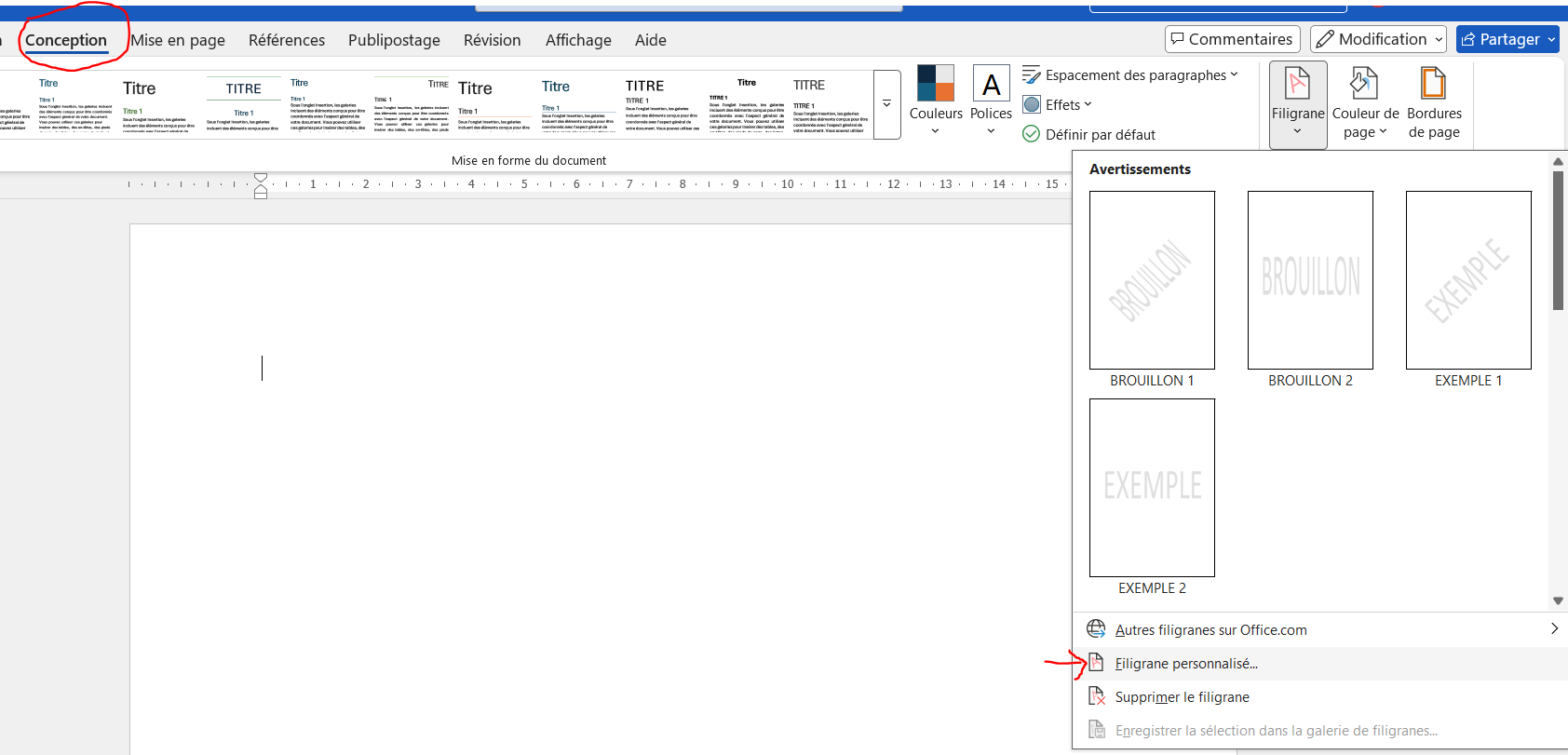Choose Filigrane personnalisé… menu entry
This screenshot has width=1568, height=755.
tap(1319, 664)
